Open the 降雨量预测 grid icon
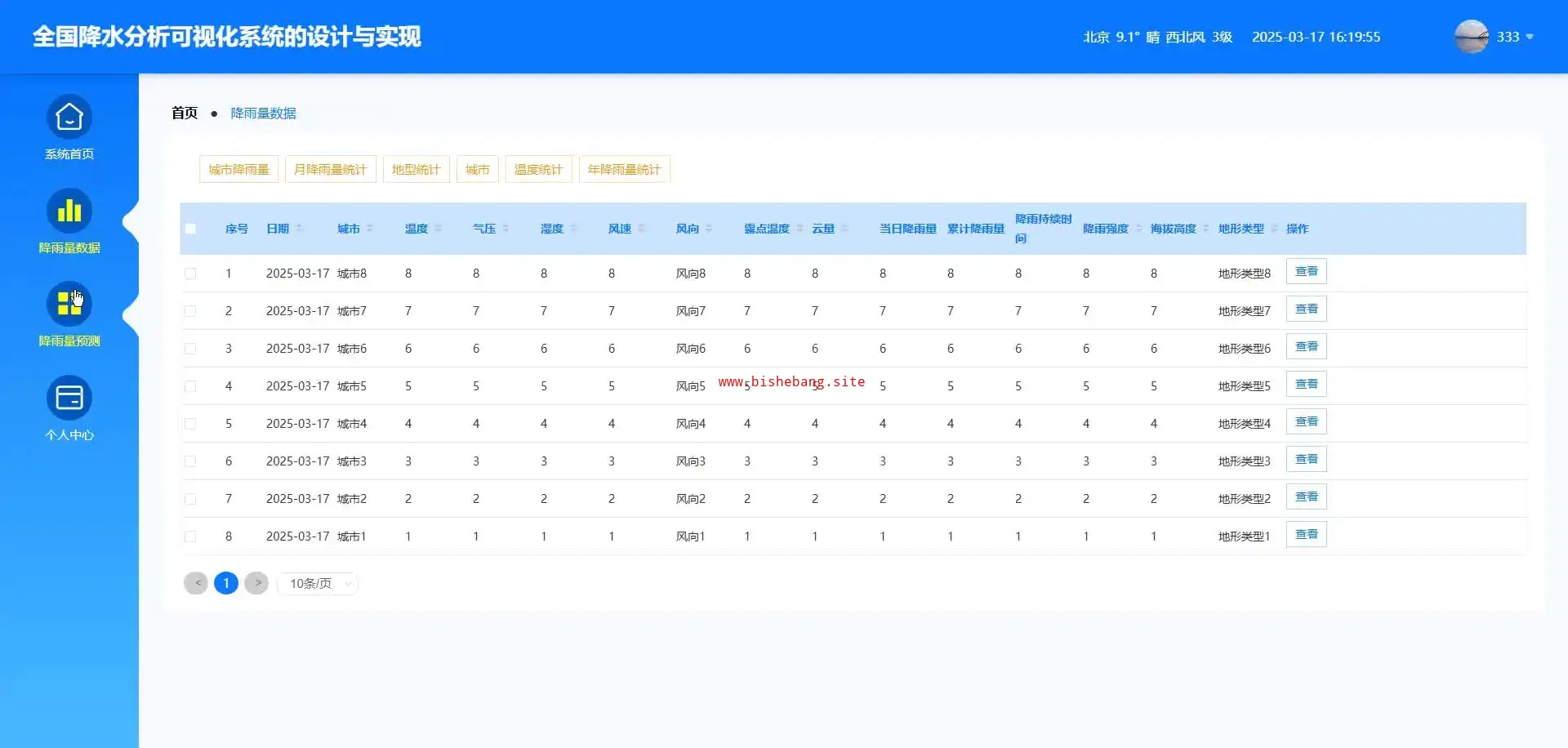Viewport: 1568px width, 748px height. click(x=69, y=305)
